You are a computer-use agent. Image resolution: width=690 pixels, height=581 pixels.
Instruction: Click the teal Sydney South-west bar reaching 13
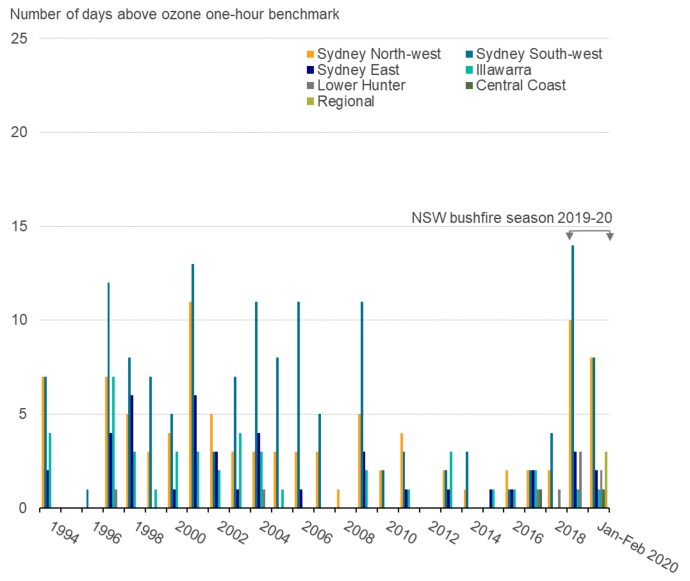[193, 386]
